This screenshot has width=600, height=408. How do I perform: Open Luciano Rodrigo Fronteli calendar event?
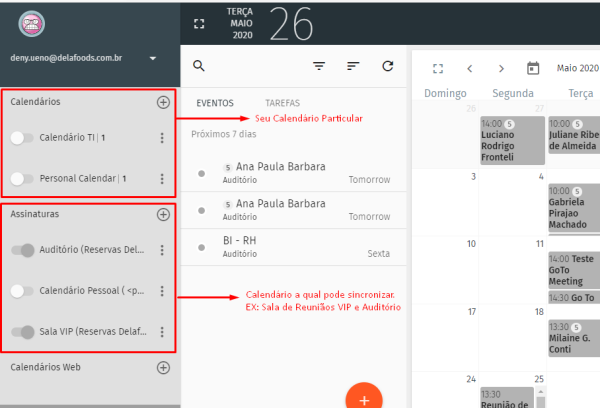pyautogui.click(x=511, y=141)
